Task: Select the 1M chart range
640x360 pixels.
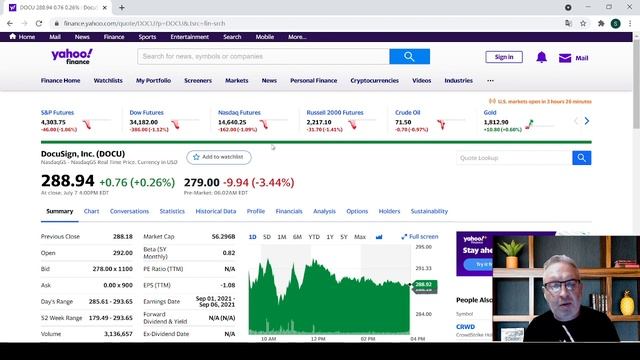Action: [x=282, y=237]
